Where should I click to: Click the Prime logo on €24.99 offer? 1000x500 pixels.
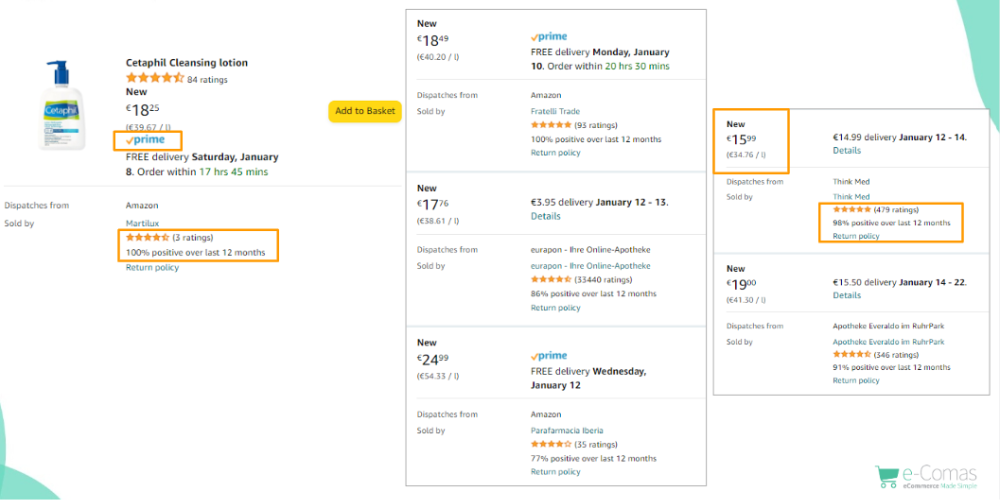click(548, 356)
